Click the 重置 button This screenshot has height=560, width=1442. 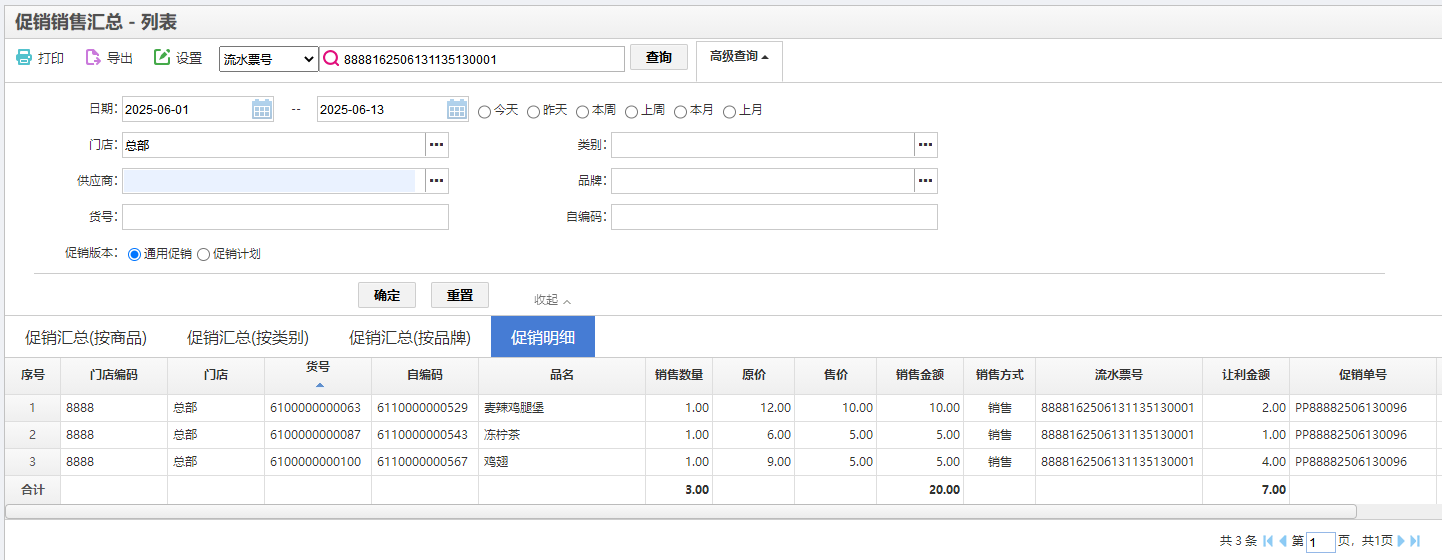[460, 295]
